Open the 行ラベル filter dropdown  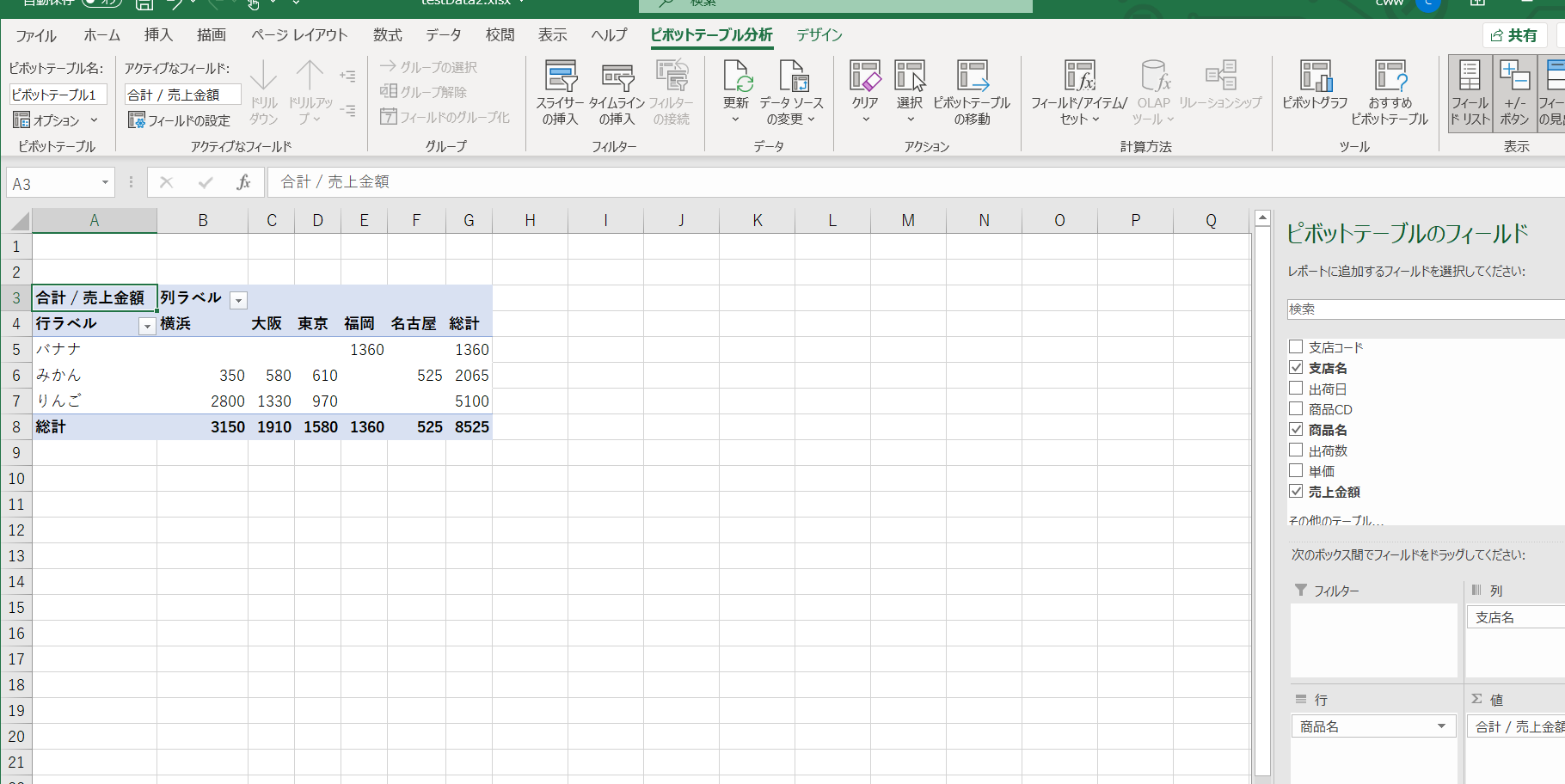click(147, 326)
